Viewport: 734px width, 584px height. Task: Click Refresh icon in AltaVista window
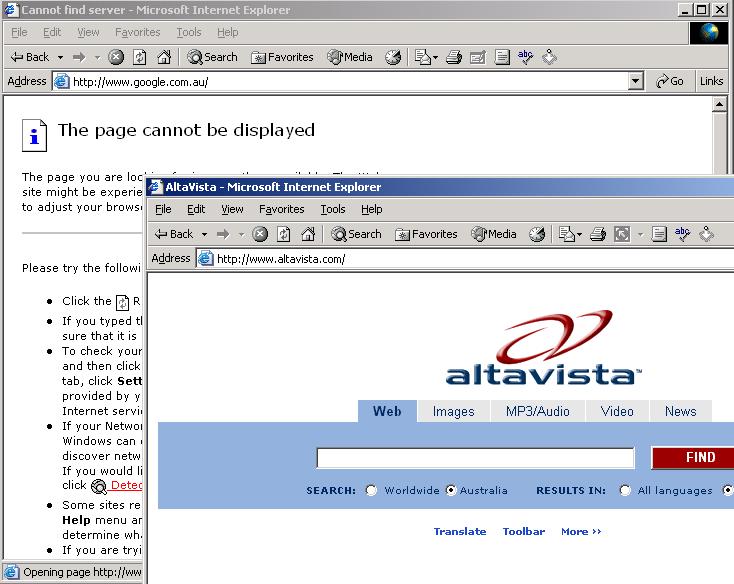(284, 234)
